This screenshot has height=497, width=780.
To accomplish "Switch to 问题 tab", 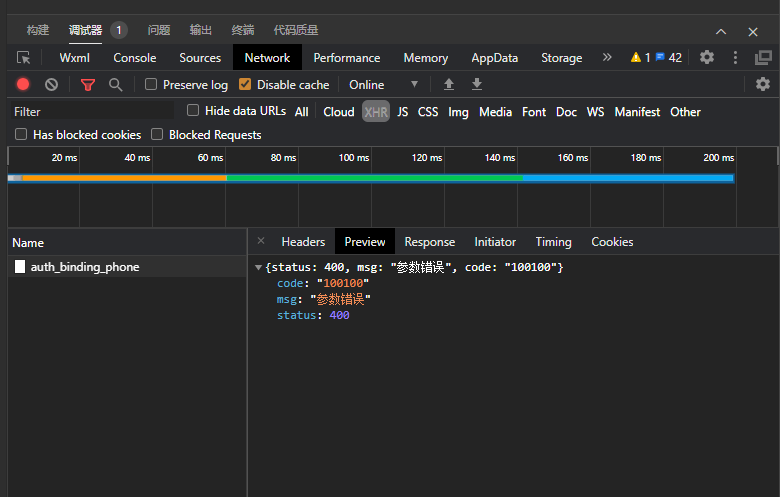I will 159,30.
